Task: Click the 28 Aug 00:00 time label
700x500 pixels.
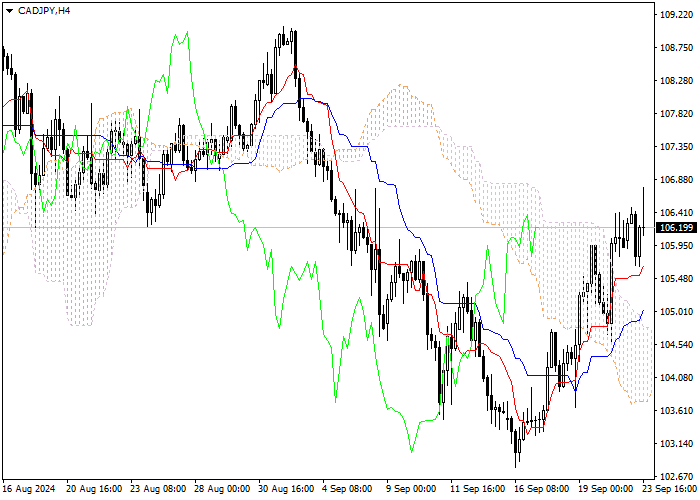Action: (x=222, y=489)
